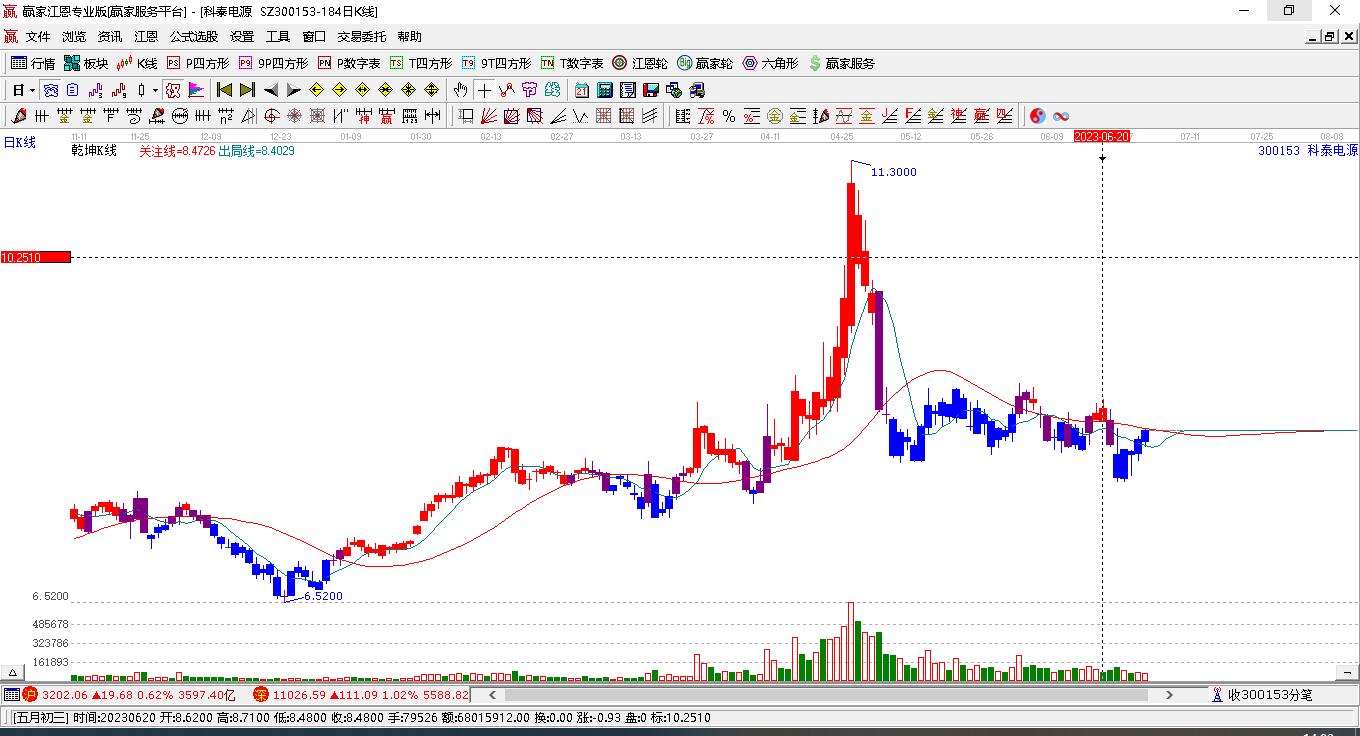Image resolution: width=1360 pixels, height=736 pixels.
Task: Step back one bar black arrow
Action: (271, 90)
